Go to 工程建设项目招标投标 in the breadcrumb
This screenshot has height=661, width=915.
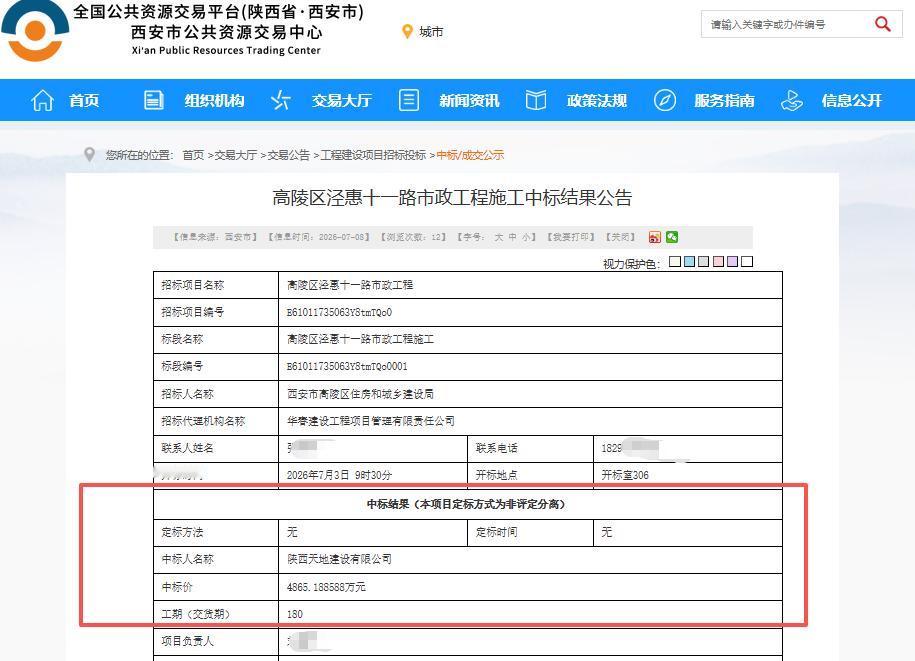373,155
